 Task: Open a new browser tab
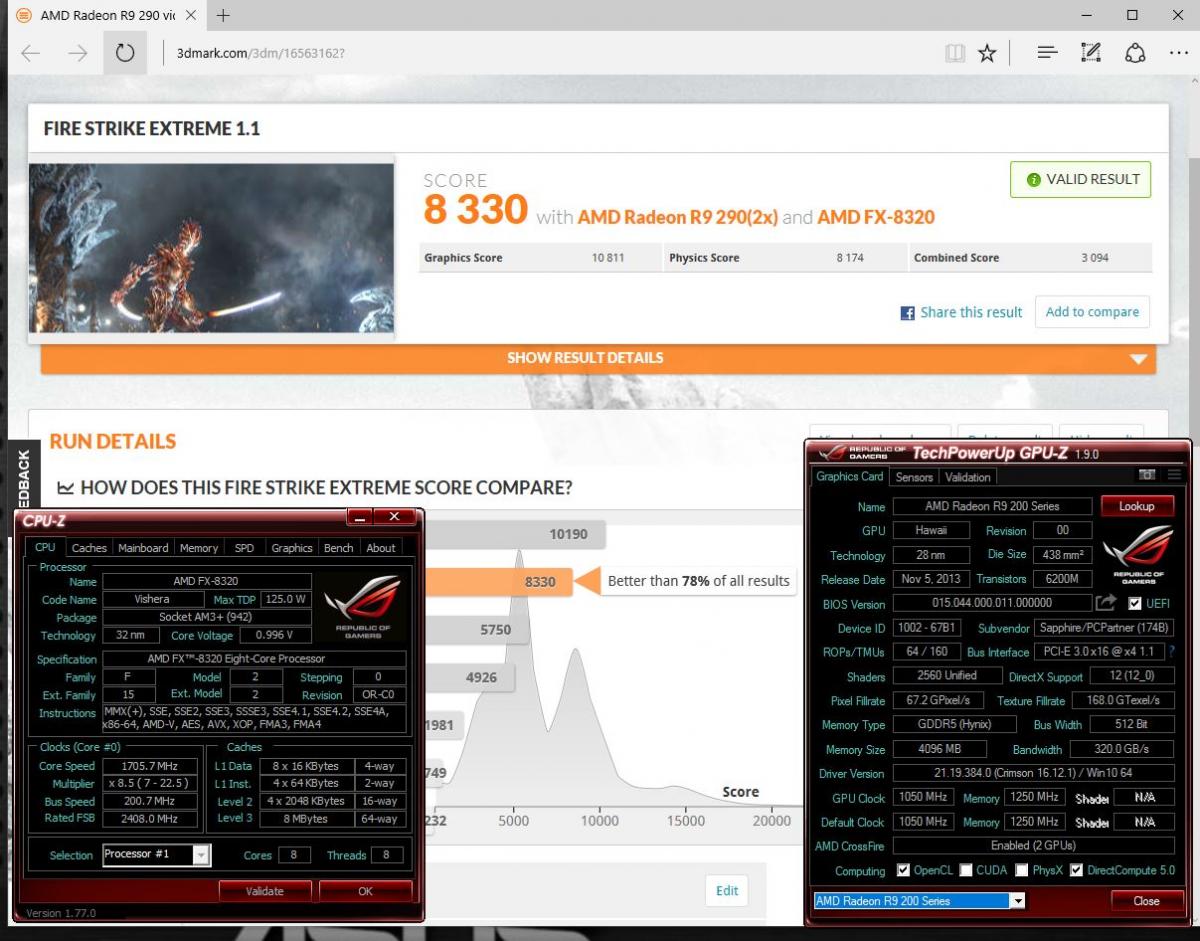click(223, 15)
